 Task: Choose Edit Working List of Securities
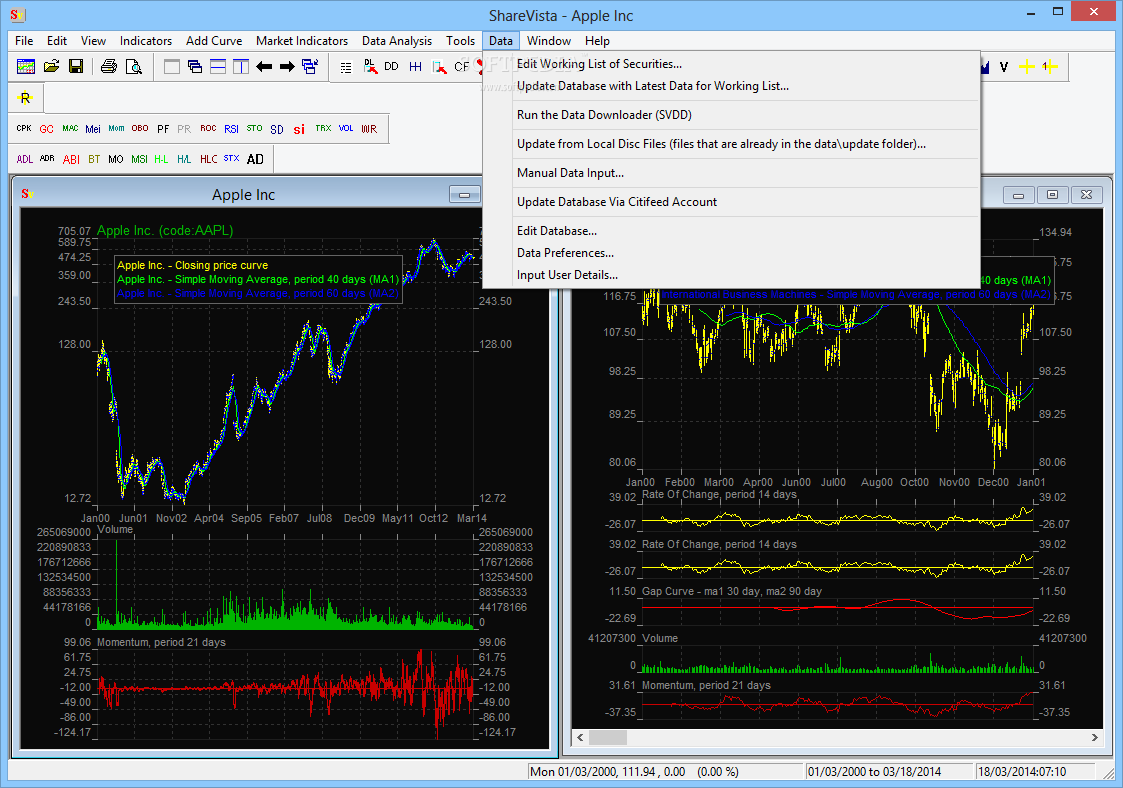[731, 64]
